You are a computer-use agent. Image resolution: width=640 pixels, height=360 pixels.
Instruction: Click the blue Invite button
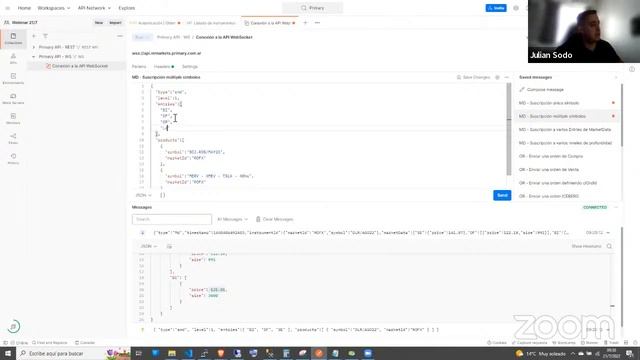496,8
